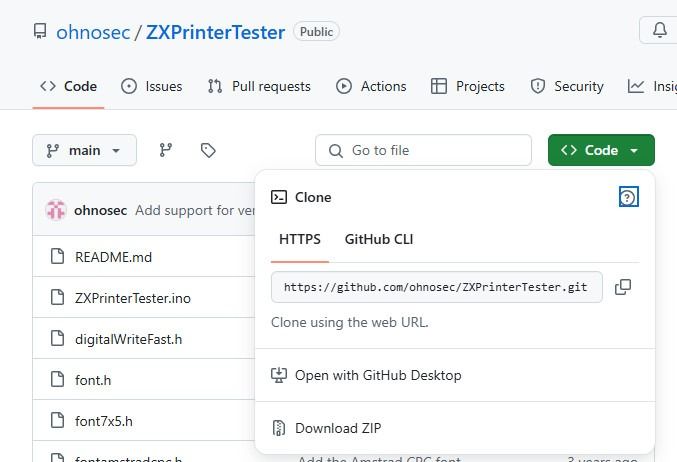Choose Download ZIP
677x462 pixels.
pyautogui.click(x=455, y=428)
